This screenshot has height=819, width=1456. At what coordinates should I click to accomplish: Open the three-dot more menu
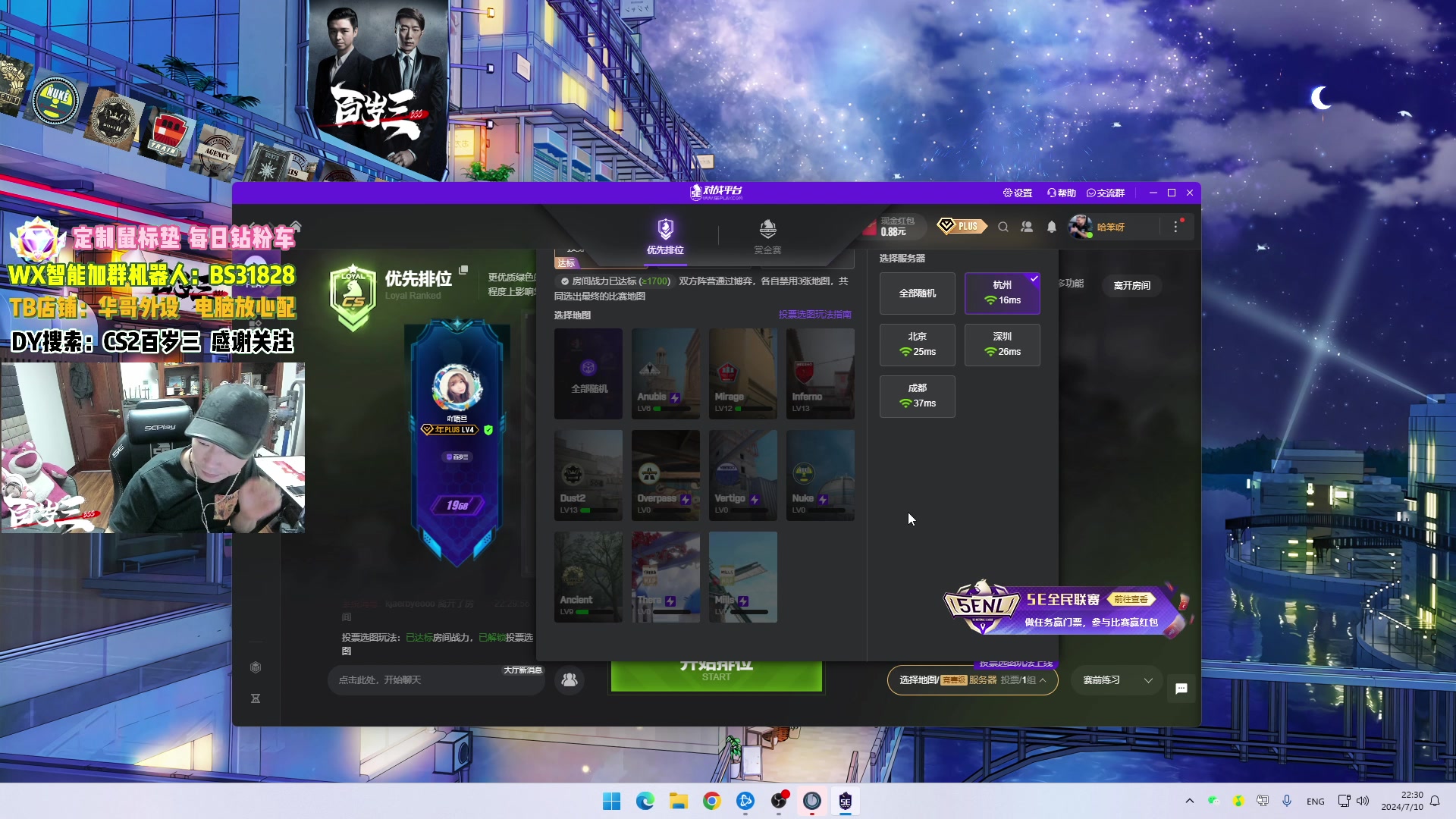[1176, 227]
